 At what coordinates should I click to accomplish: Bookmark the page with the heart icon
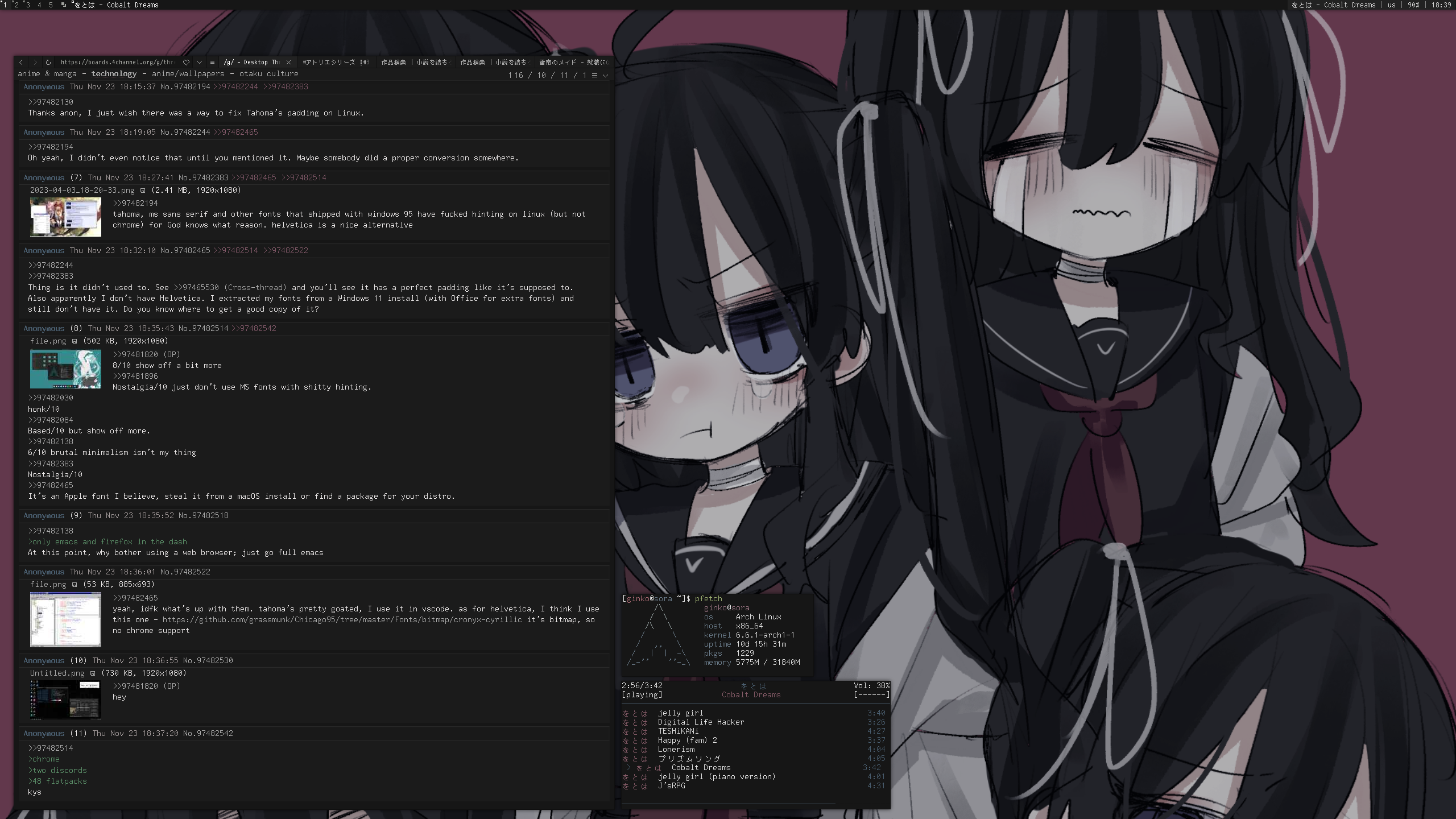[x=186, y=62]
